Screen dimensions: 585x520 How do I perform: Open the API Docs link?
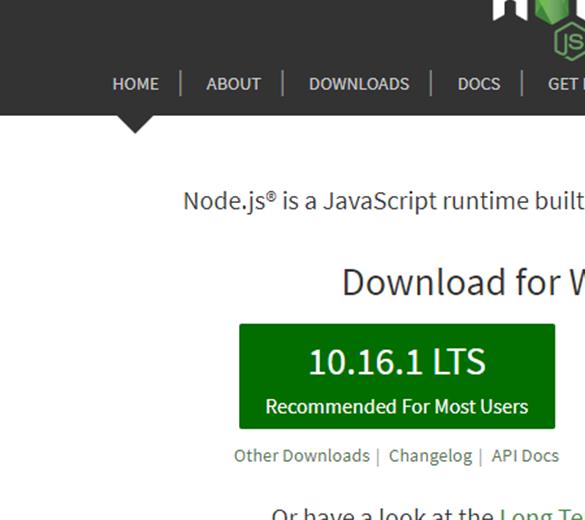pyautogui.click(x=525, y=456)
